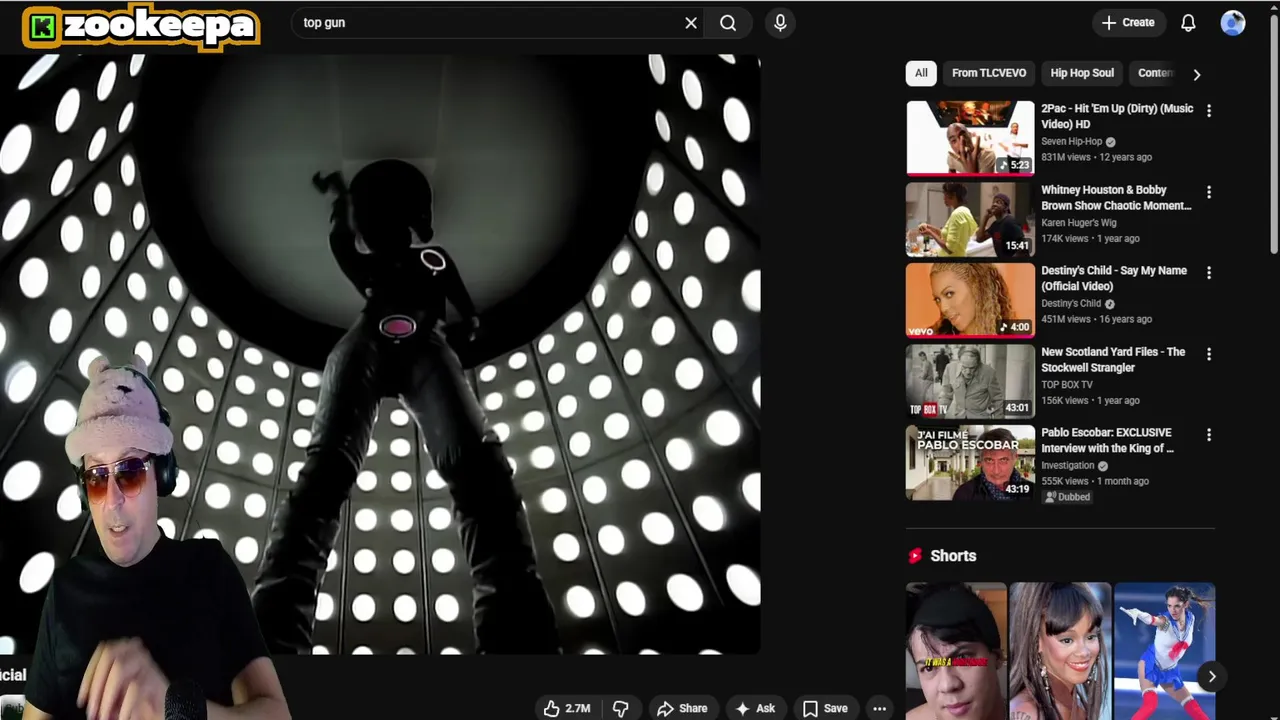Open Seven Hip-Hop channel name
The width and height of the screenshot is (1280, 720).
click(1071, 142)
